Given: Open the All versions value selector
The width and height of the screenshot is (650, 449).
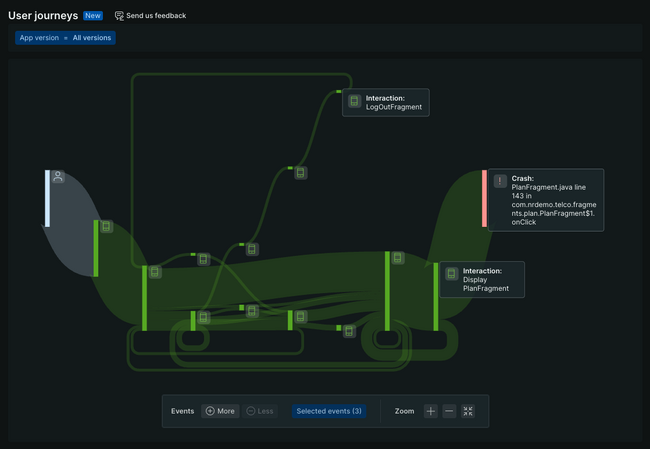Looking at the screenshot, I should tap(92, 38).
